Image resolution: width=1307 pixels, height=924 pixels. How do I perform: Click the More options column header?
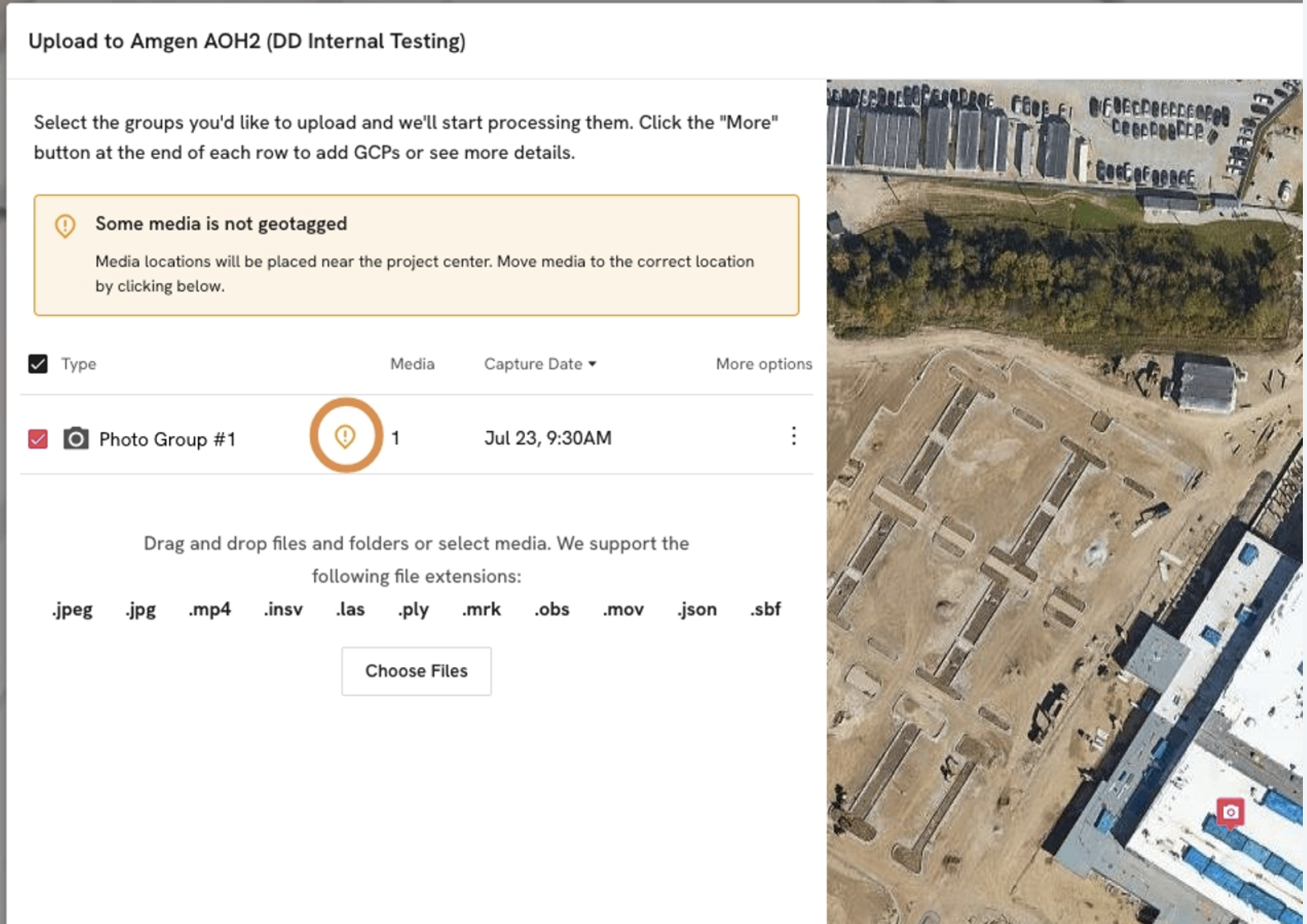763,364
